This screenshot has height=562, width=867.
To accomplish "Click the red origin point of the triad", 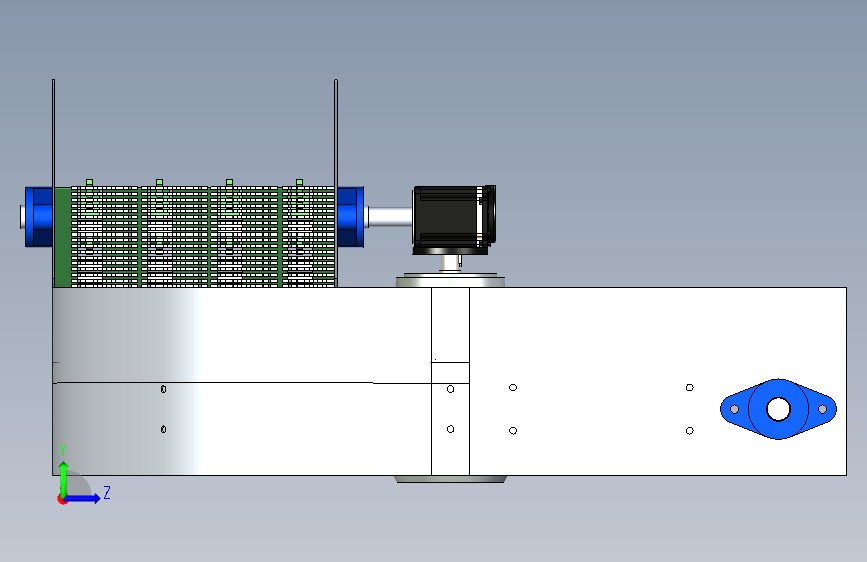I will [x=62, y=499].
